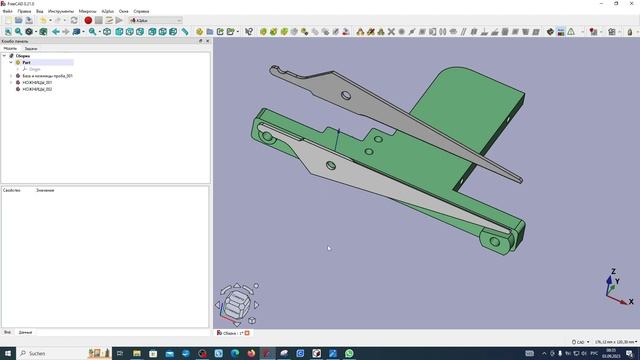This screenshot has width=640, height=360.
Task: Open the Правка menu
Action: click(x=24, y=11)
